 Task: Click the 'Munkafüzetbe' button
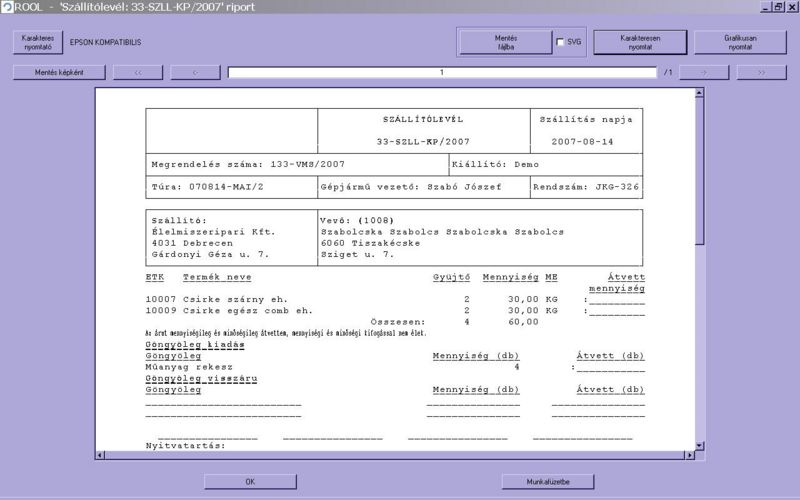[548, 481]
